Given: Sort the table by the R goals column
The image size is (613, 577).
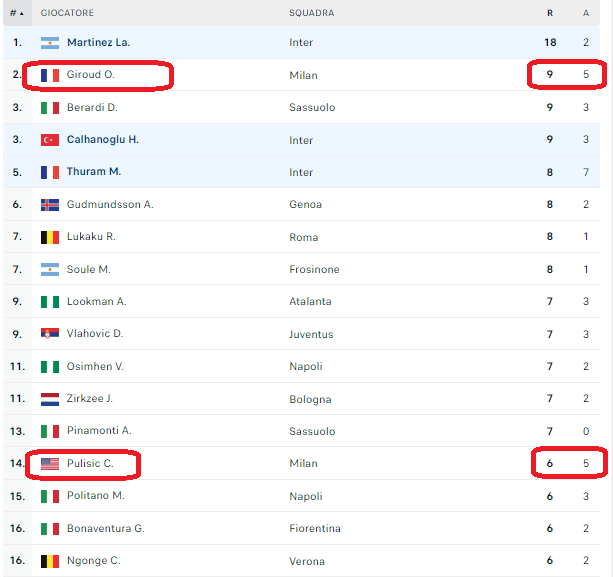Looking at the screenshot, I should tap(550, 13).
